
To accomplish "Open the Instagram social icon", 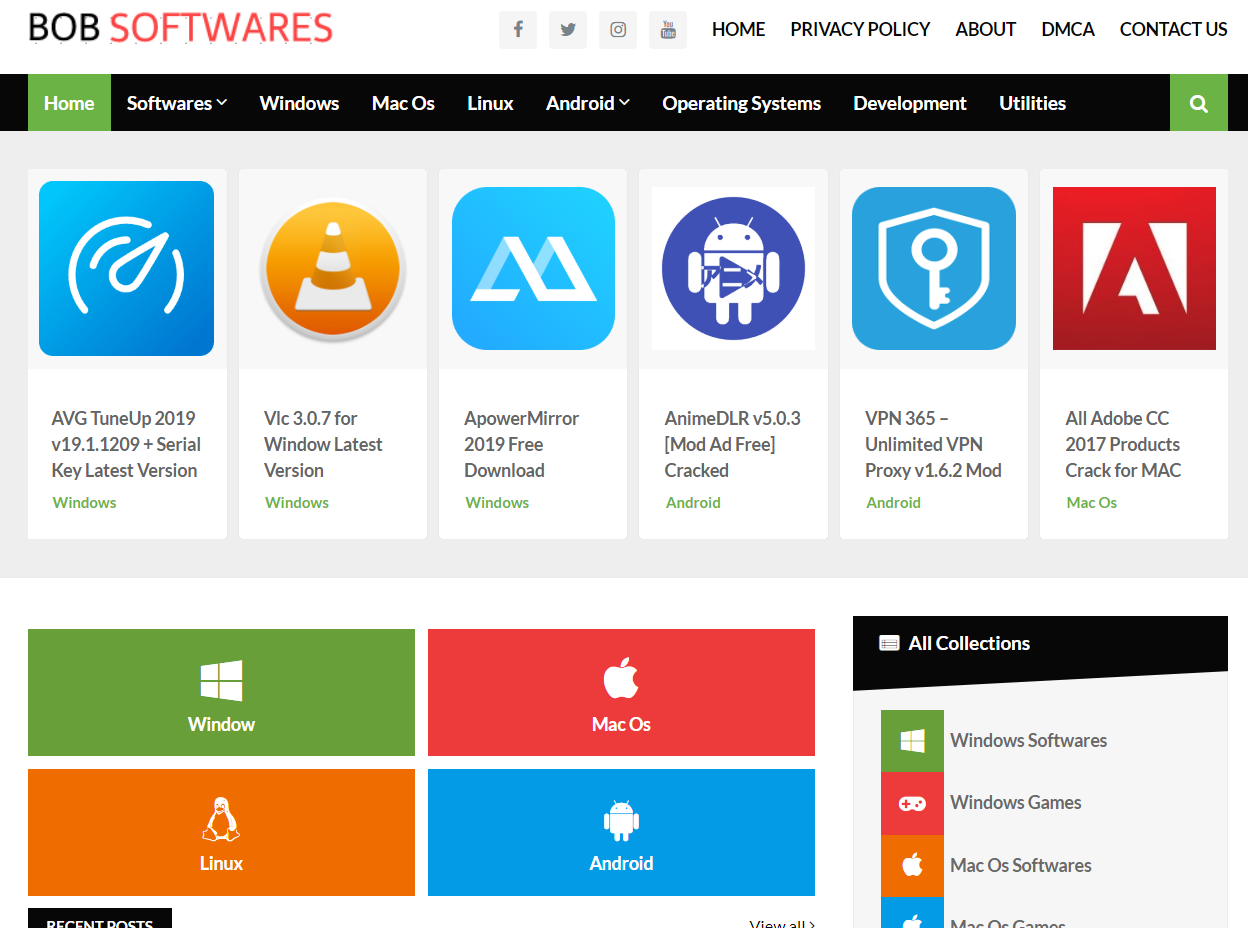I will tap(618, 30).
